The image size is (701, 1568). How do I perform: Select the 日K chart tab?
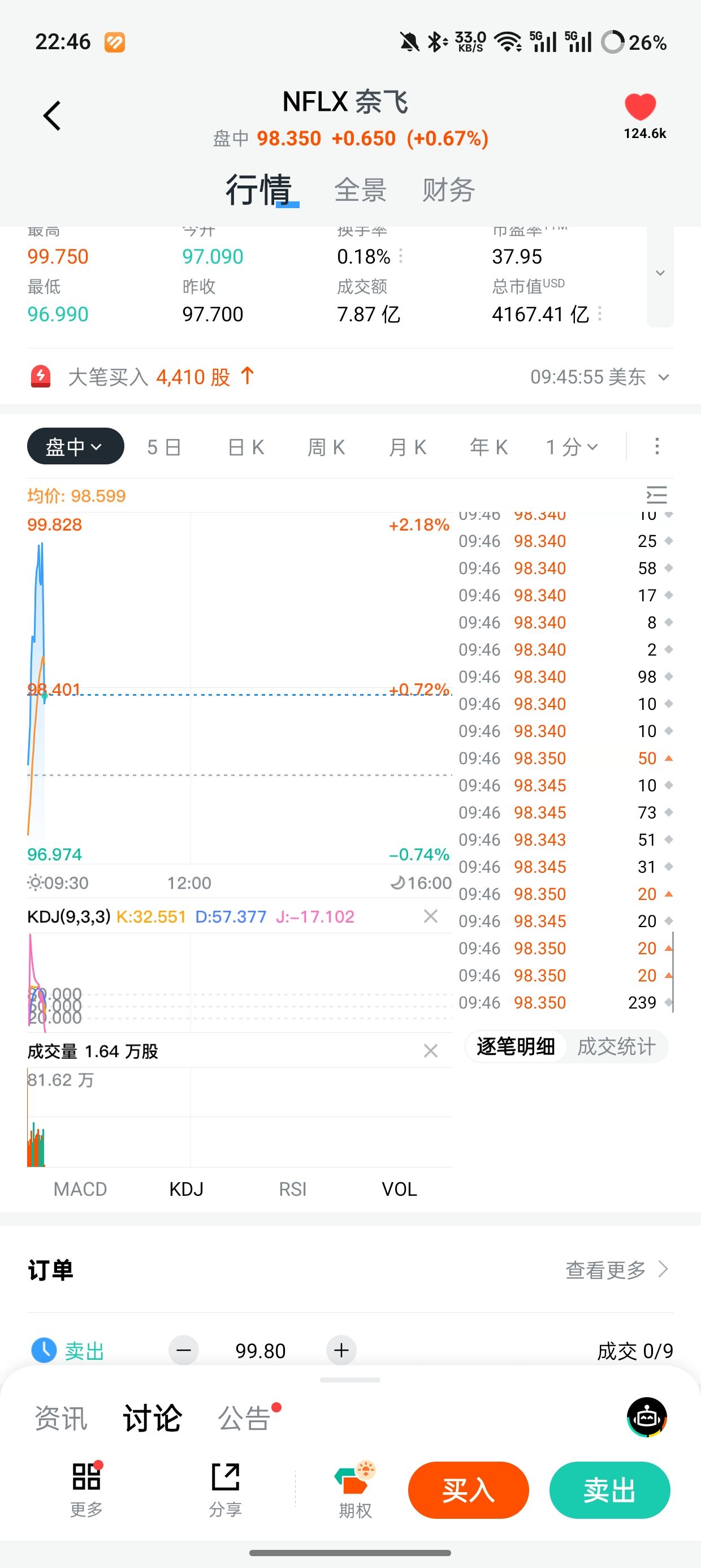245,447
